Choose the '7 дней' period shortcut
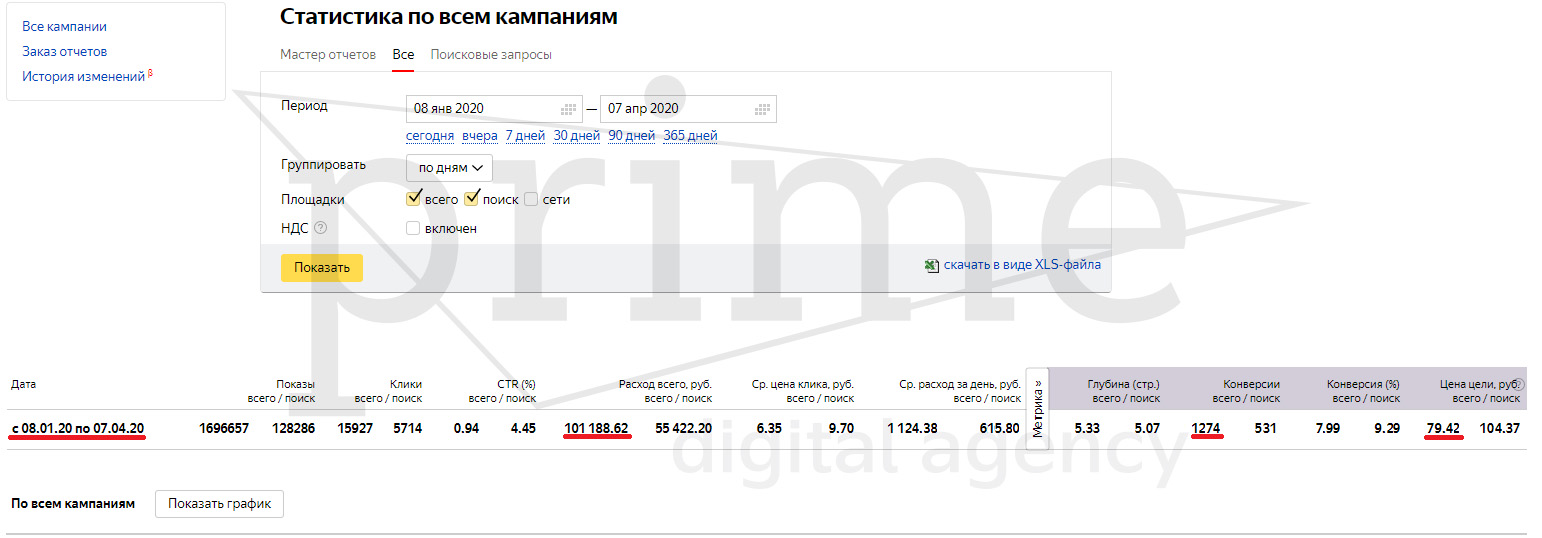Screen dimensions: 1542x538 point(525,136)
